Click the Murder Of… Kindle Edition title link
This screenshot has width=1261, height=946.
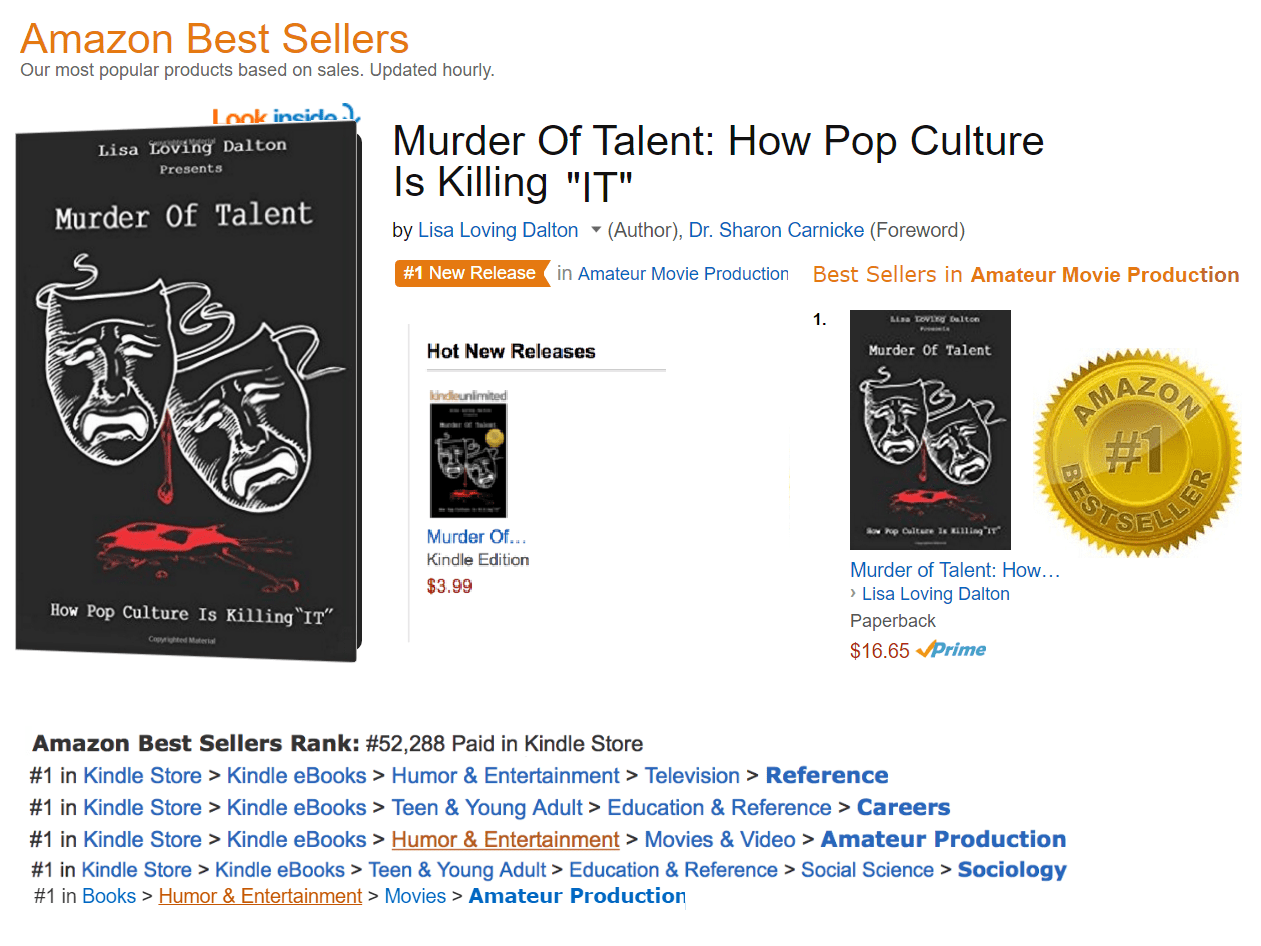click(476, 537)
